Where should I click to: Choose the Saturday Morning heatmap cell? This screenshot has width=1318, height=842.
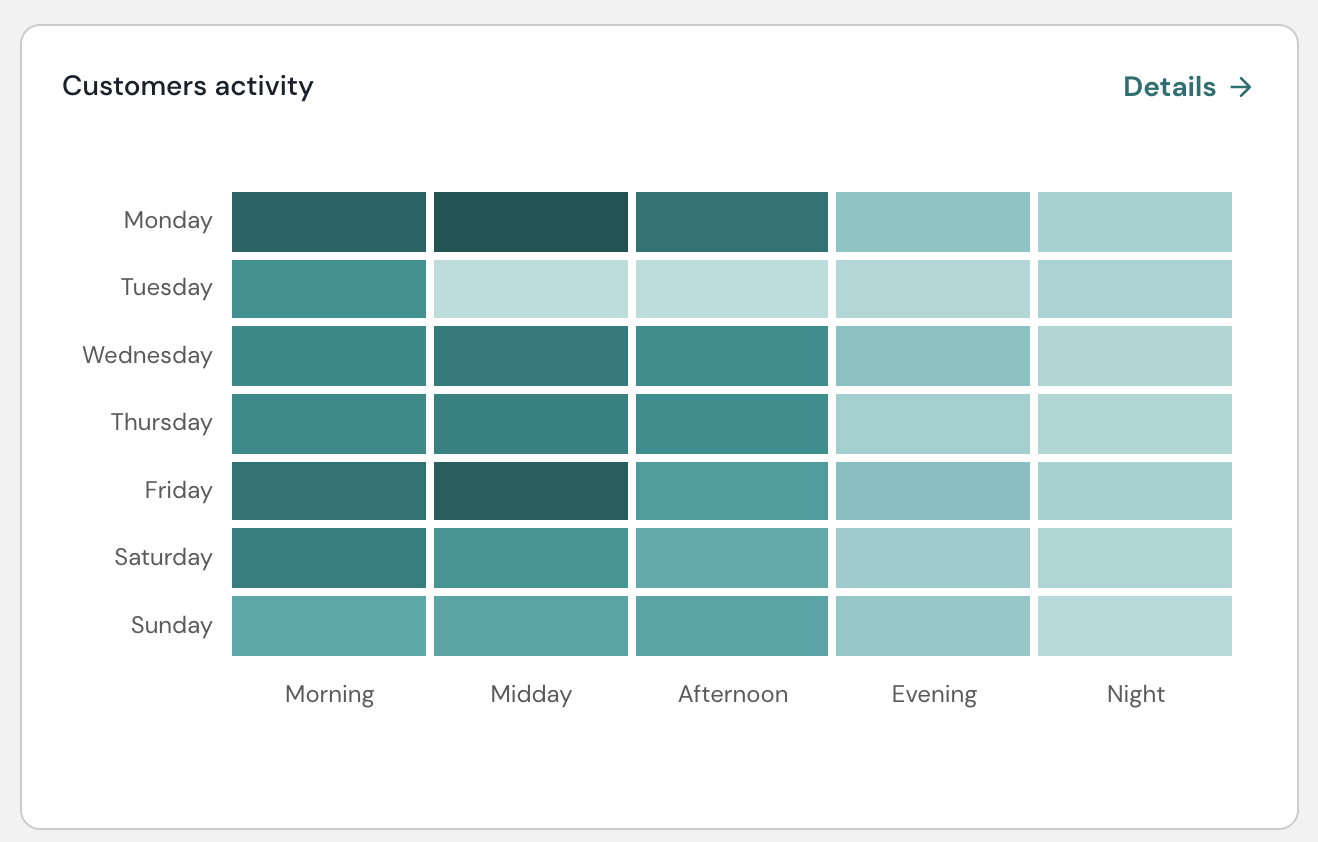[329, 558]
